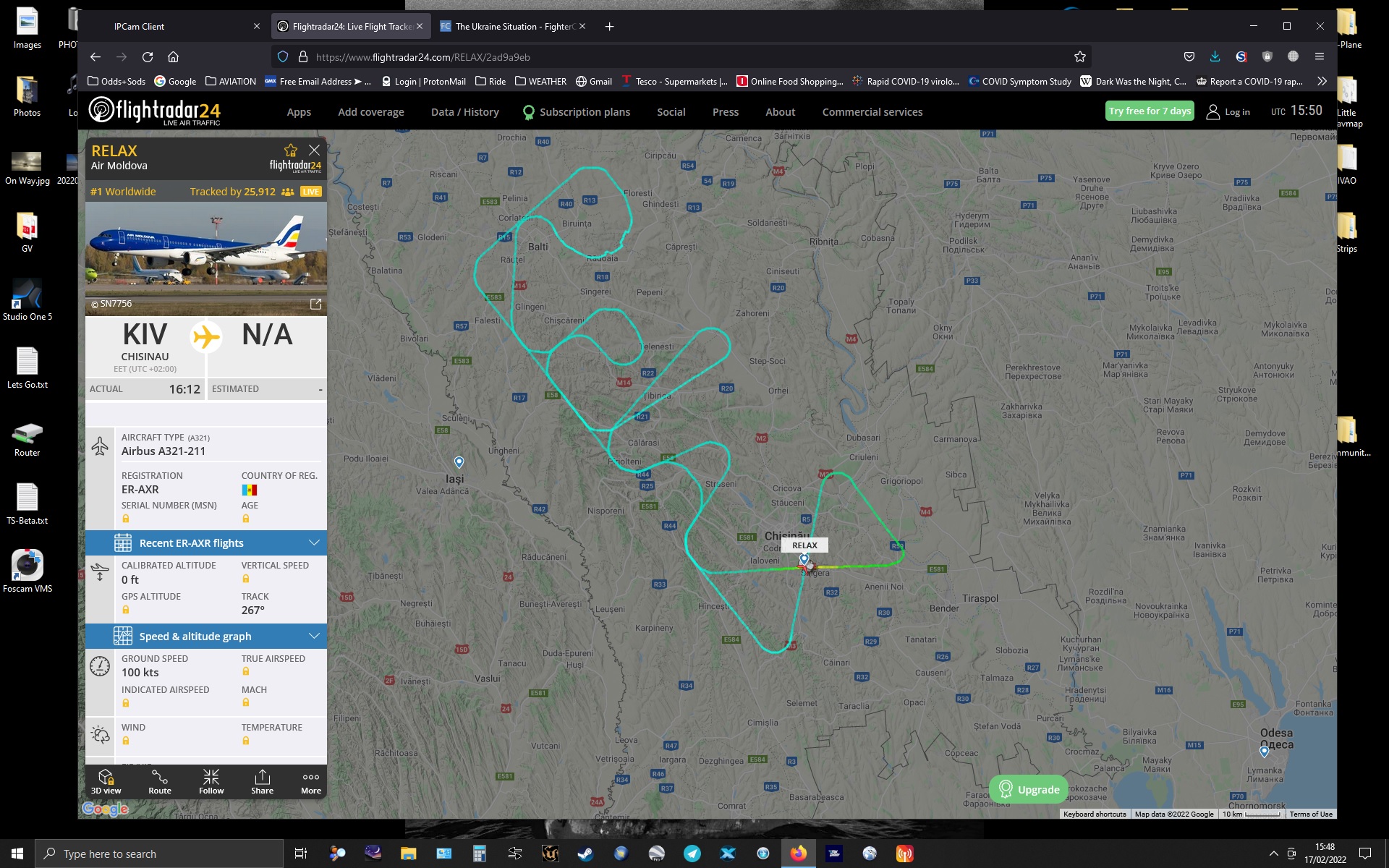Select the RELAX aircraft label on map
Screen dimensions: 1389x868
(804, 545)
